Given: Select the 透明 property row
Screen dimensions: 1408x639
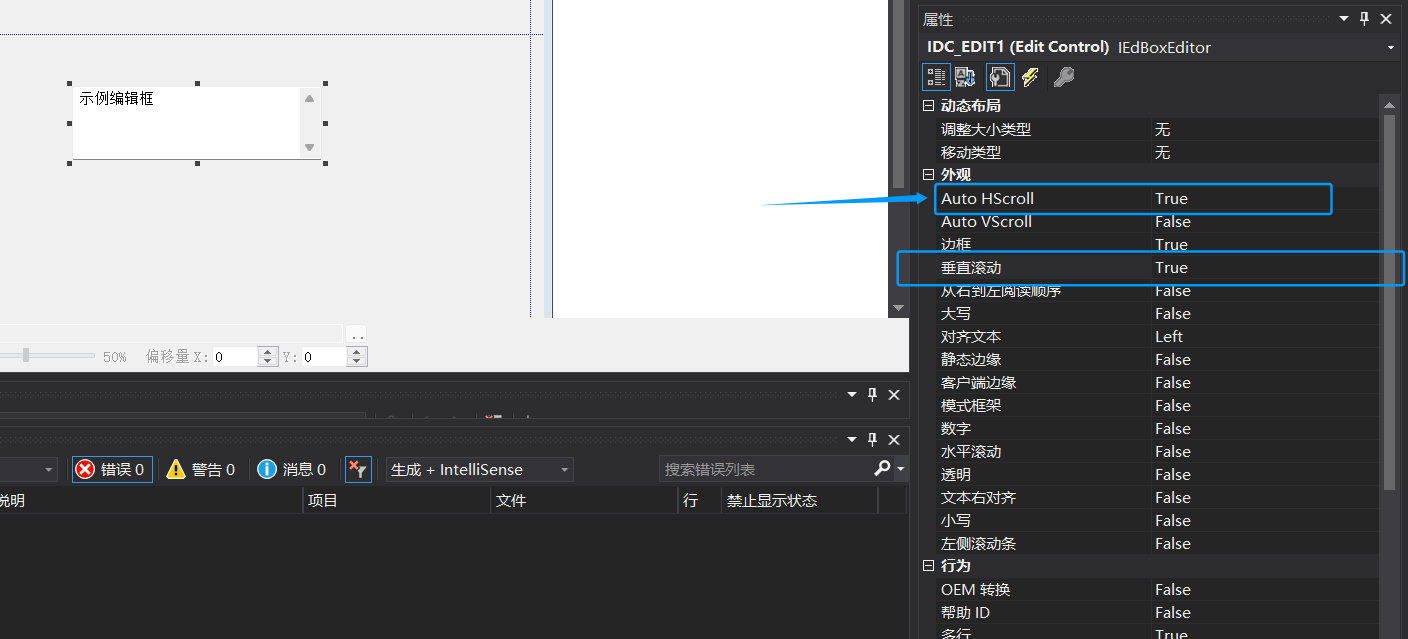Looking at the screenshot, I should click(x=1157, y=474).
